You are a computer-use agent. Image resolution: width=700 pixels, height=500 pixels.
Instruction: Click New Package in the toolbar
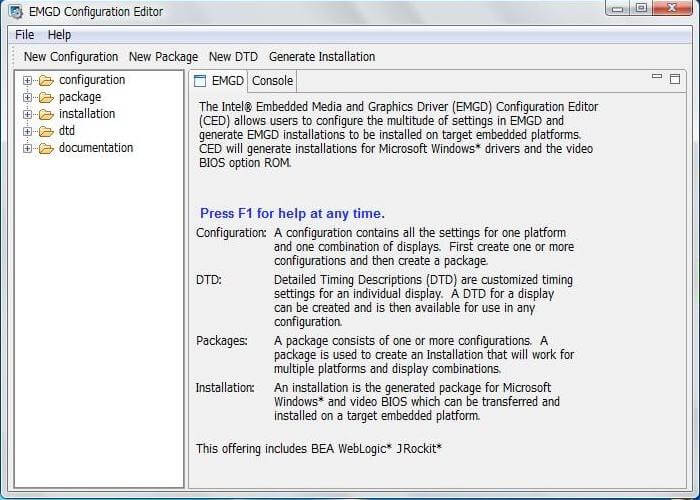[x=163, y=57]
